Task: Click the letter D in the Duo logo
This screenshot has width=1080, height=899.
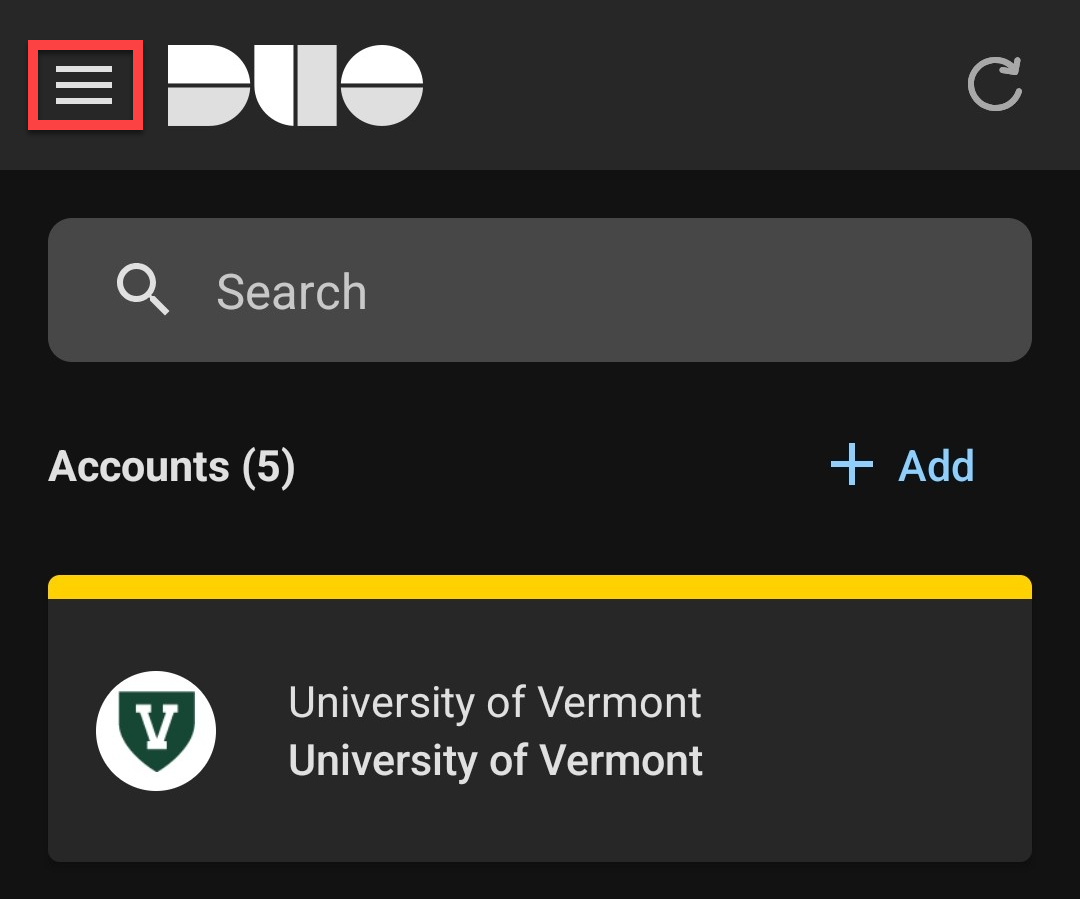Action: 208,85
